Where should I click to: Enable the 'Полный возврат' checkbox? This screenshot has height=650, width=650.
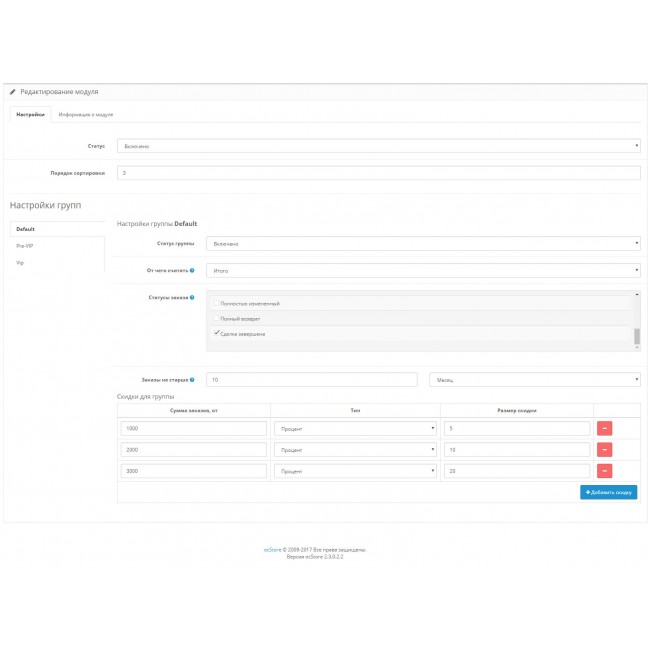coord(217,318)
